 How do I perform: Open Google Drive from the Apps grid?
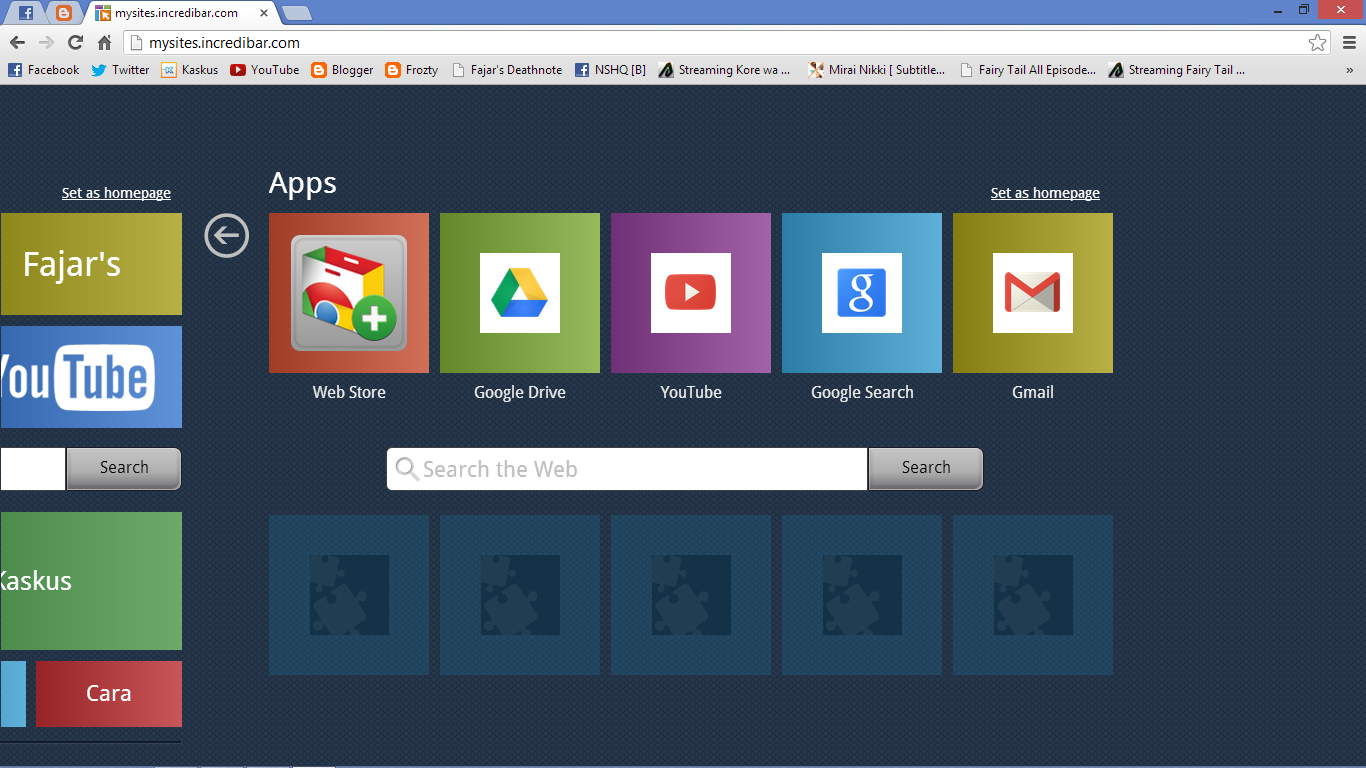point(519,293)
